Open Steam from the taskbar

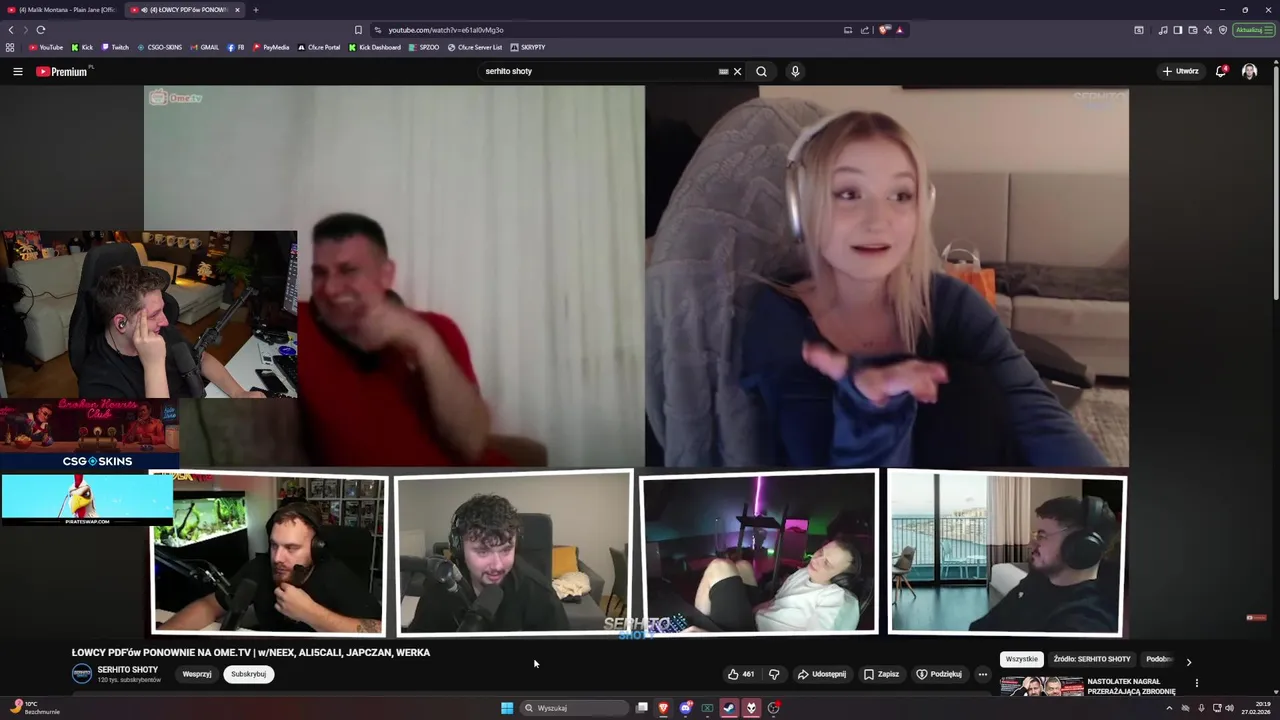click(729, 708)
